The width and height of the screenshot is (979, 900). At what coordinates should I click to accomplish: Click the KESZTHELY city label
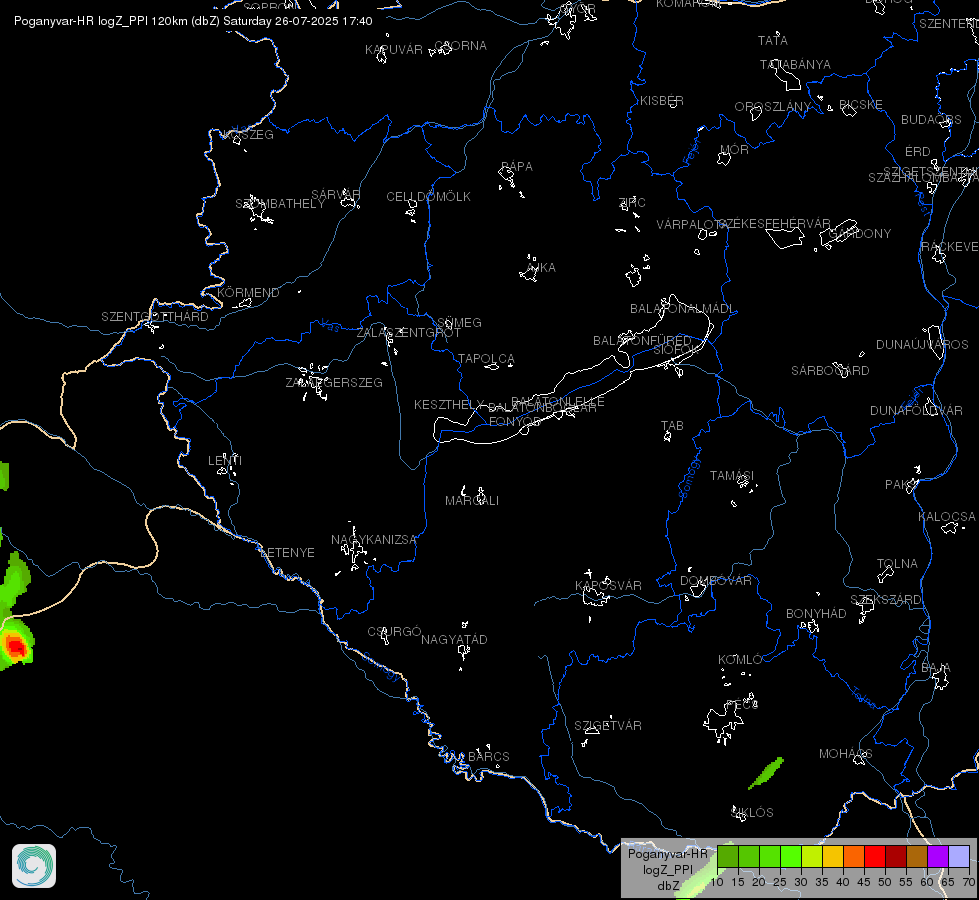[x=449, y=405]
